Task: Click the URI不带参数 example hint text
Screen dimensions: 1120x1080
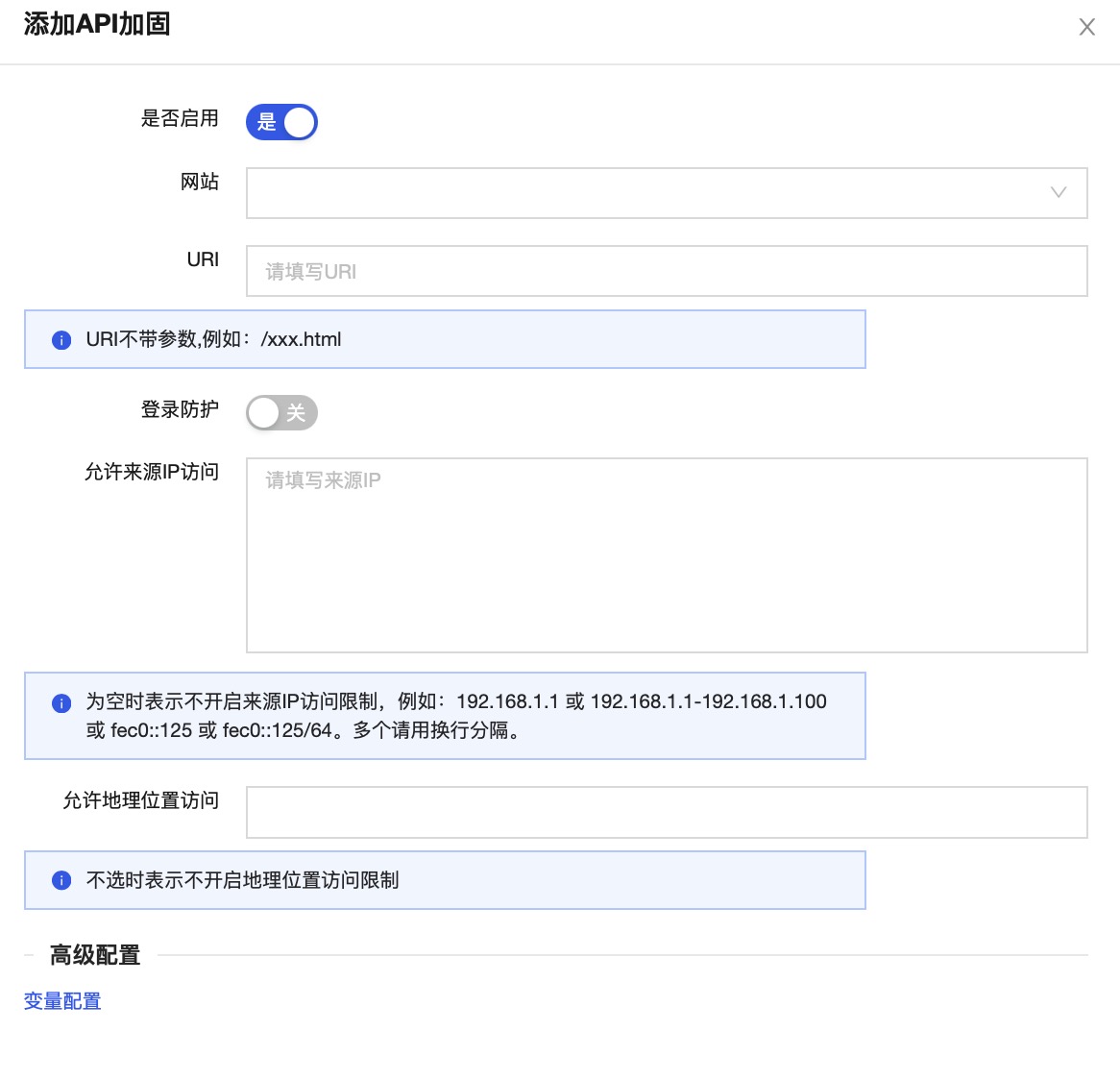Action: [213, 339]
